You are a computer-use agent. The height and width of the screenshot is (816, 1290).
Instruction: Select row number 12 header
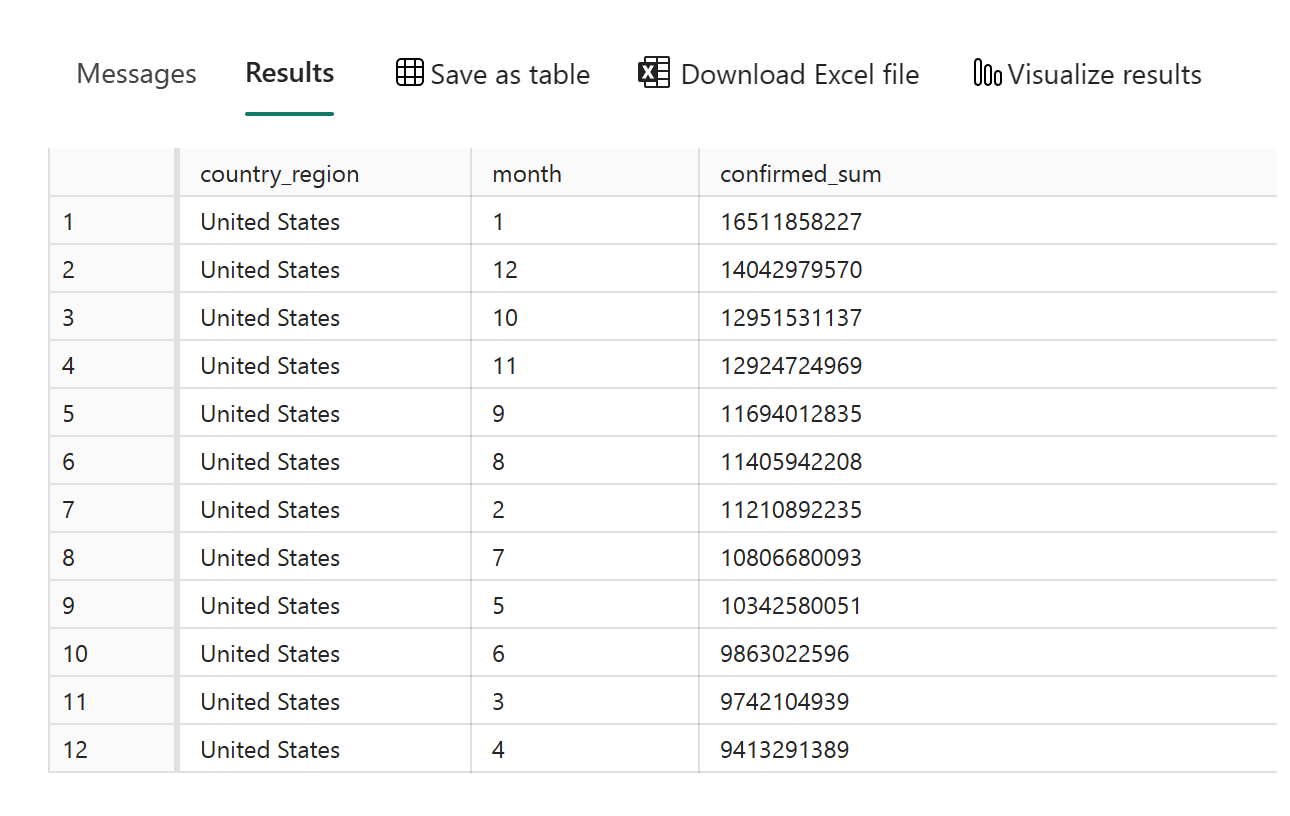point(75,750)
